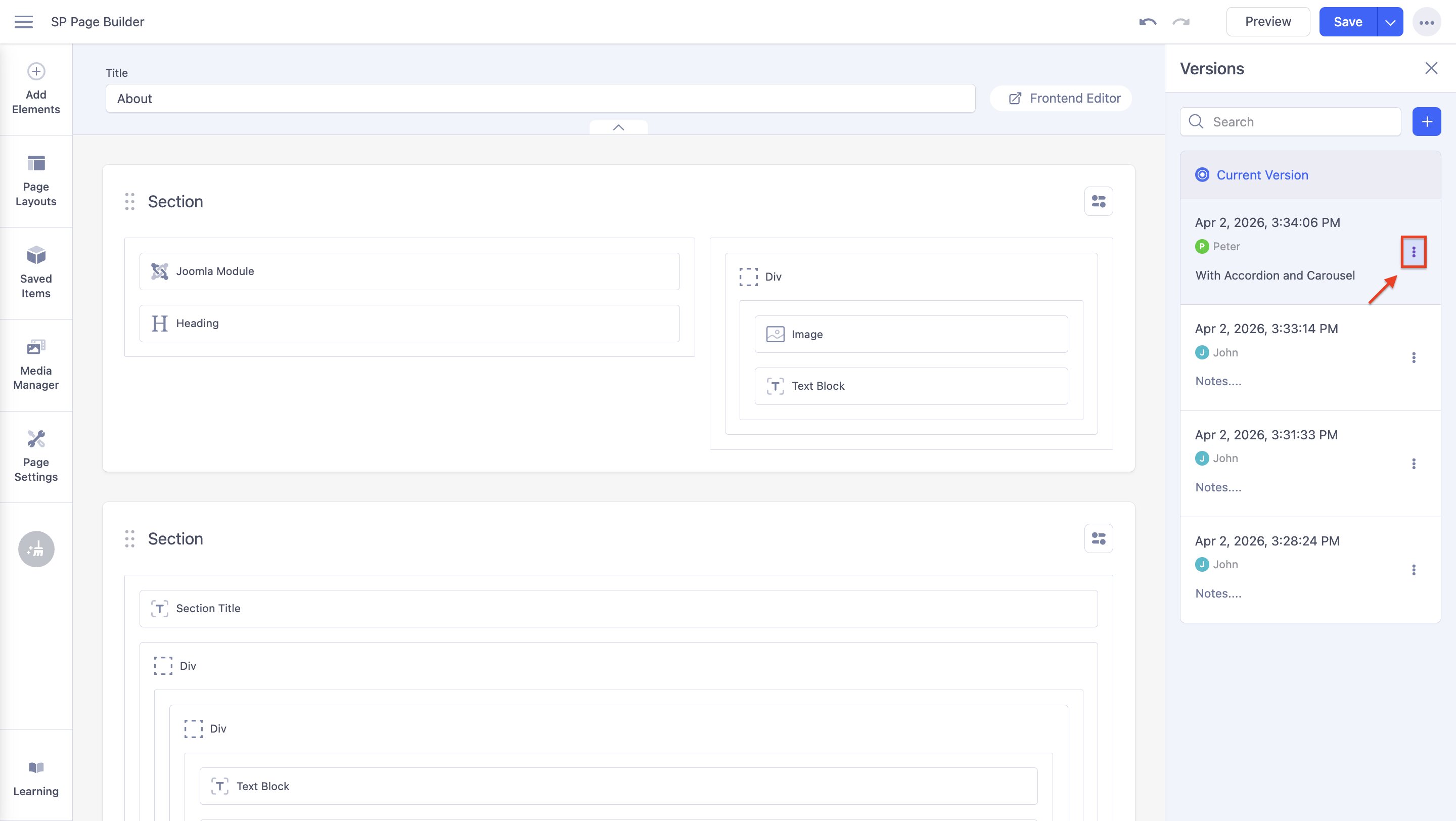Open Save button dropdown arrow
Screen dimensions: 1456x821
click(x=1390, y=22)
